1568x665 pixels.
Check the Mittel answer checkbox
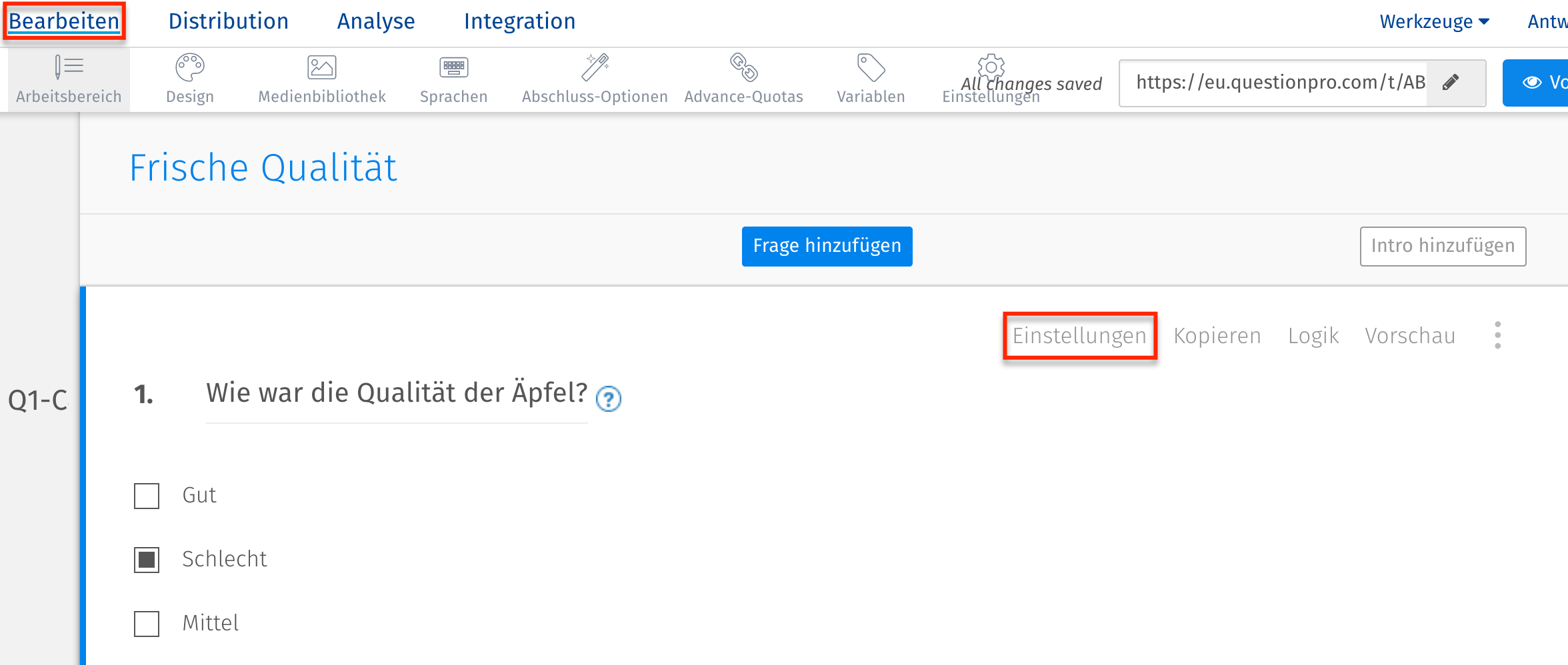146,624
